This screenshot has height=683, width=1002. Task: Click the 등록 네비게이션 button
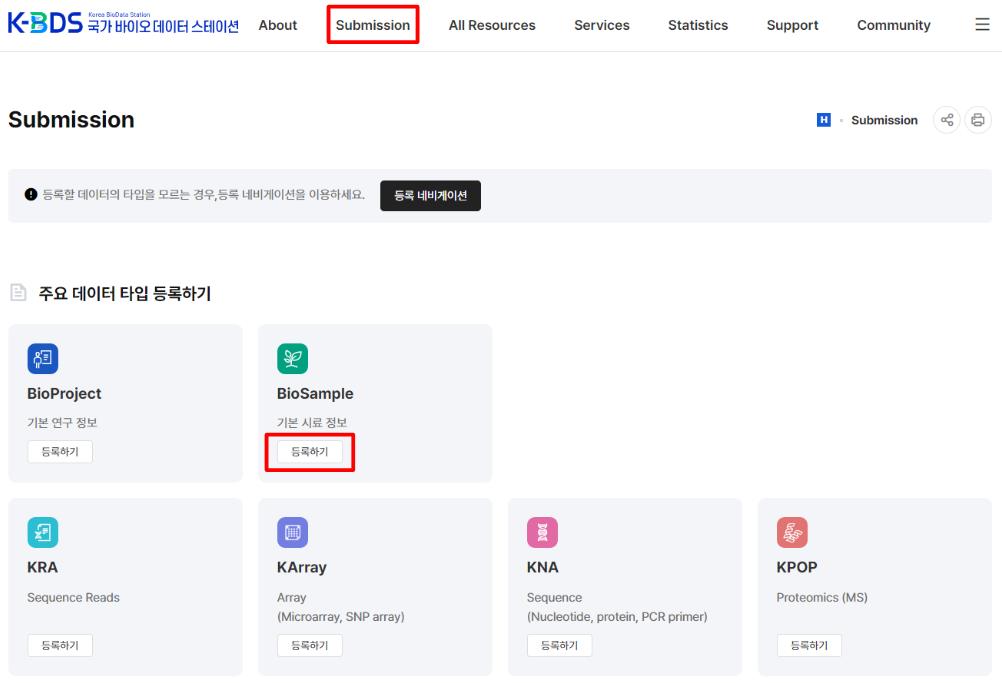(430, 195)
